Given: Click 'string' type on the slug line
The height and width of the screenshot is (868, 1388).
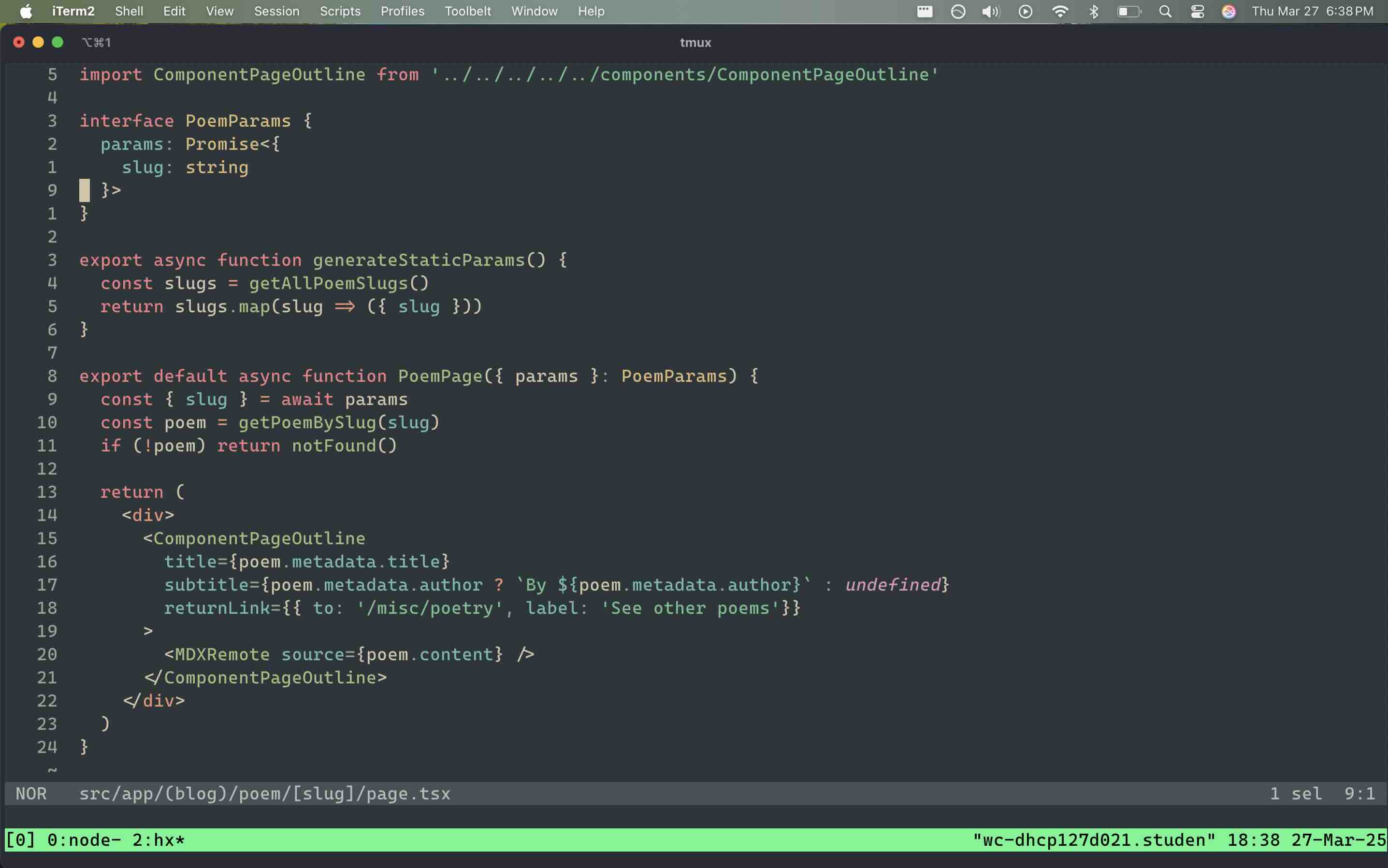Looking at the screenshot, I should [217, 167].
